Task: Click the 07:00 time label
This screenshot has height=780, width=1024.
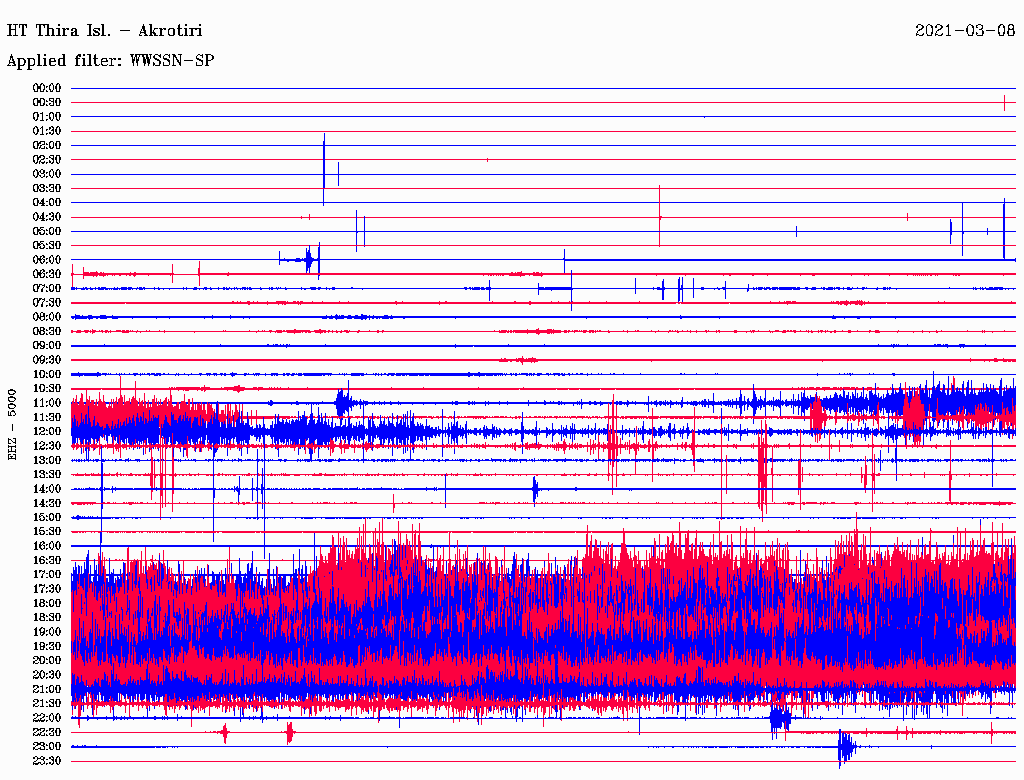Action: (x=47, y=289)
